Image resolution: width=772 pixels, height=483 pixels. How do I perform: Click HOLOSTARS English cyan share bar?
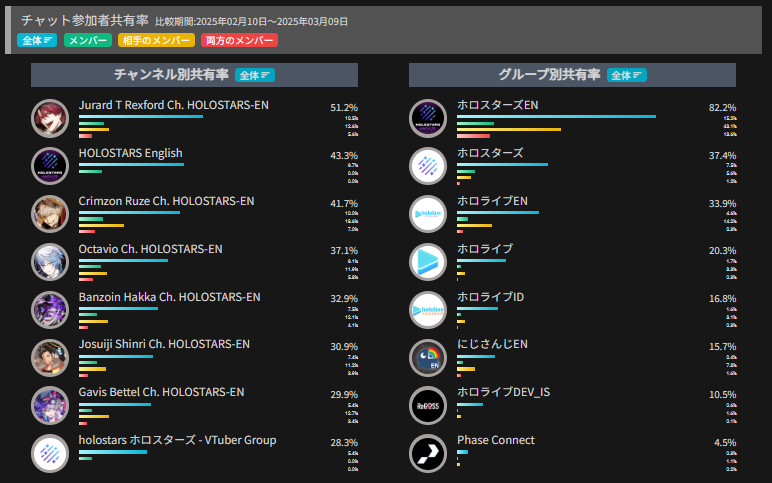(x=131, y=164)
